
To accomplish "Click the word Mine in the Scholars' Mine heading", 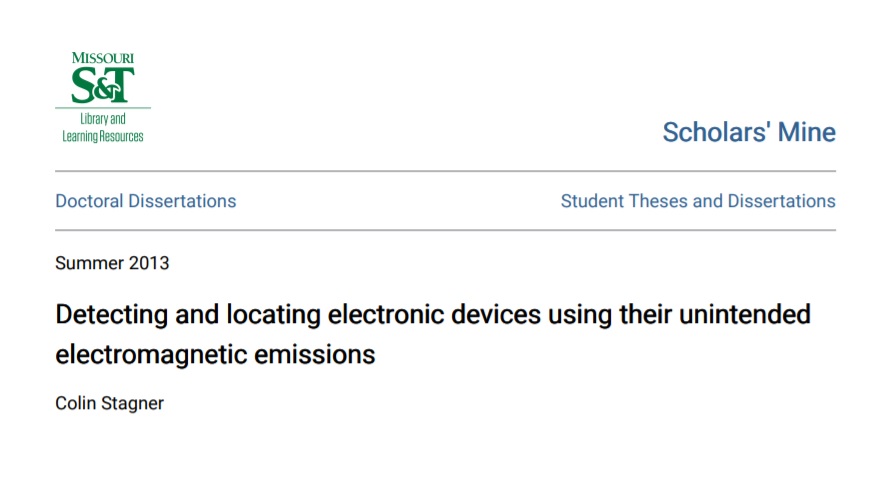I will click(x=806, y=132).
